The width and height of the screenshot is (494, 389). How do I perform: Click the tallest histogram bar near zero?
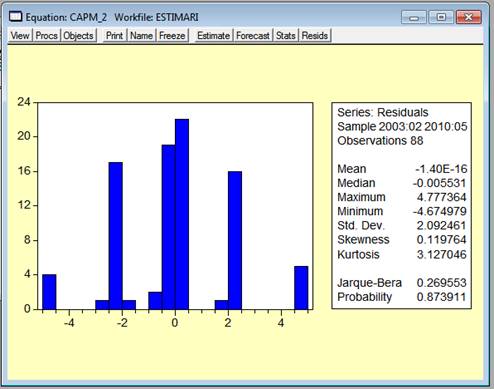point(182,214)
